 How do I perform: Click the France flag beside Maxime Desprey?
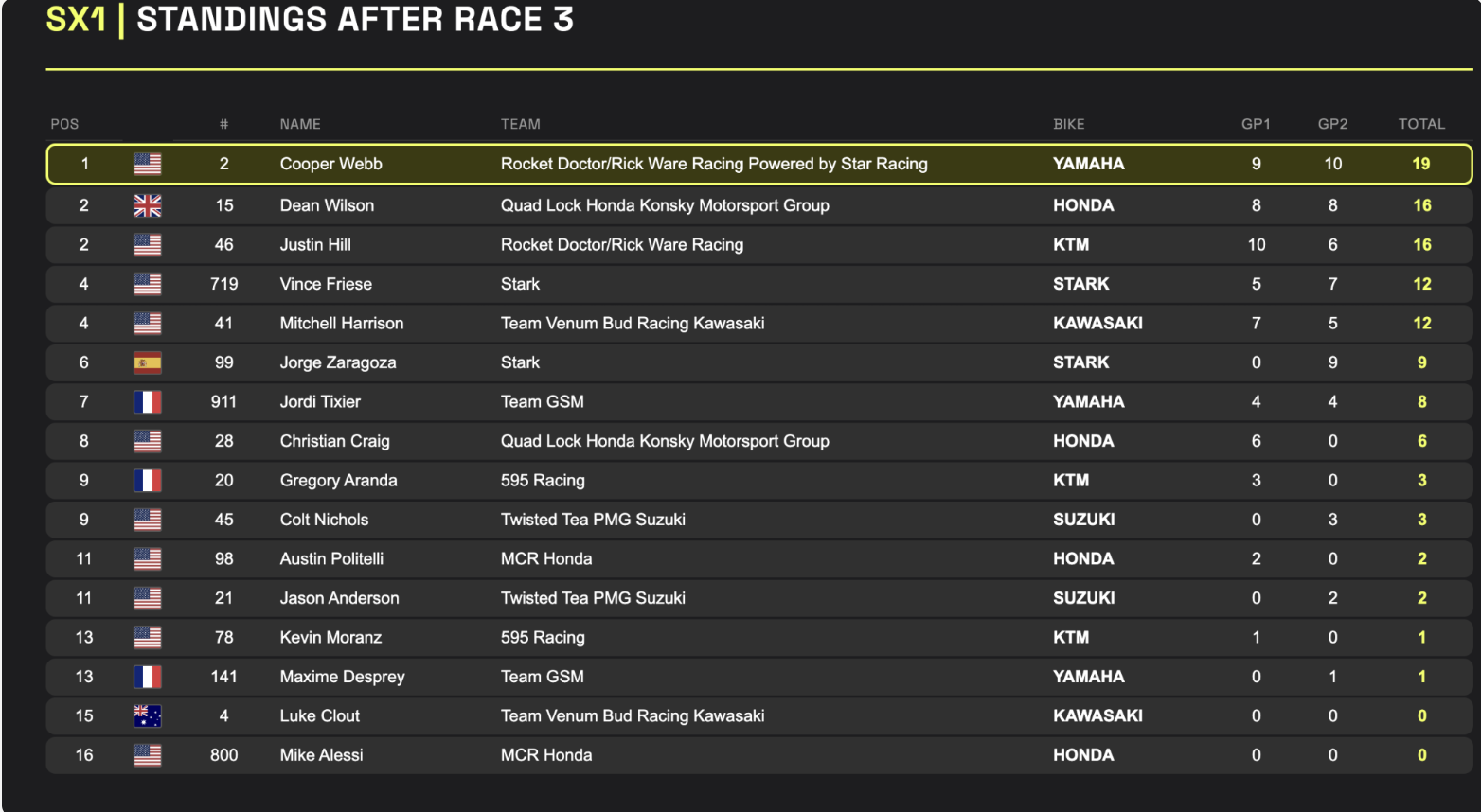pos(147,677)
